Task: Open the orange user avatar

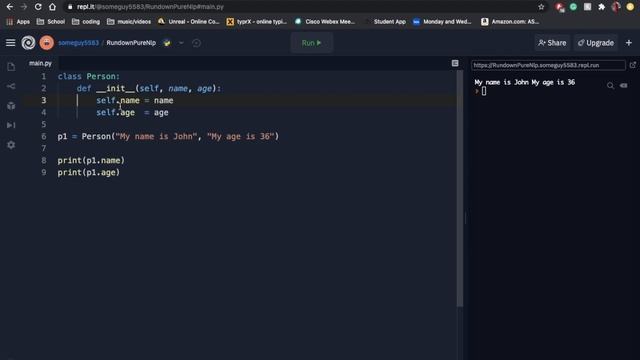Action: tap(47, 42)
